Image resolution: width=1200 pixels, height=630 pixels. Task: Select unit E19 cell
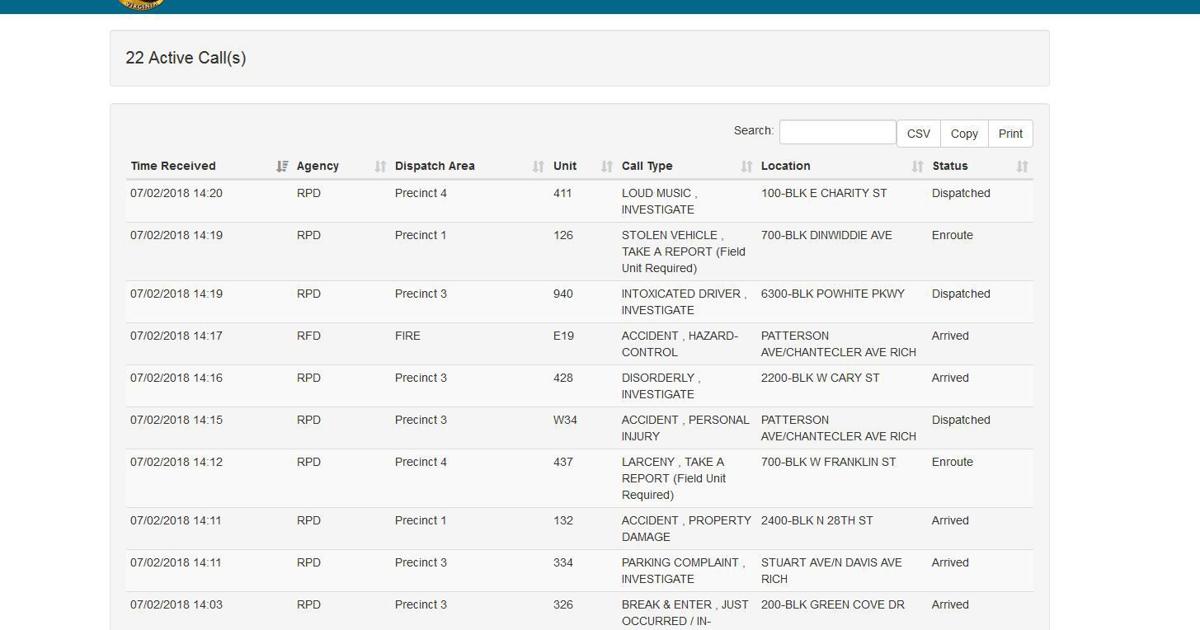564,336
